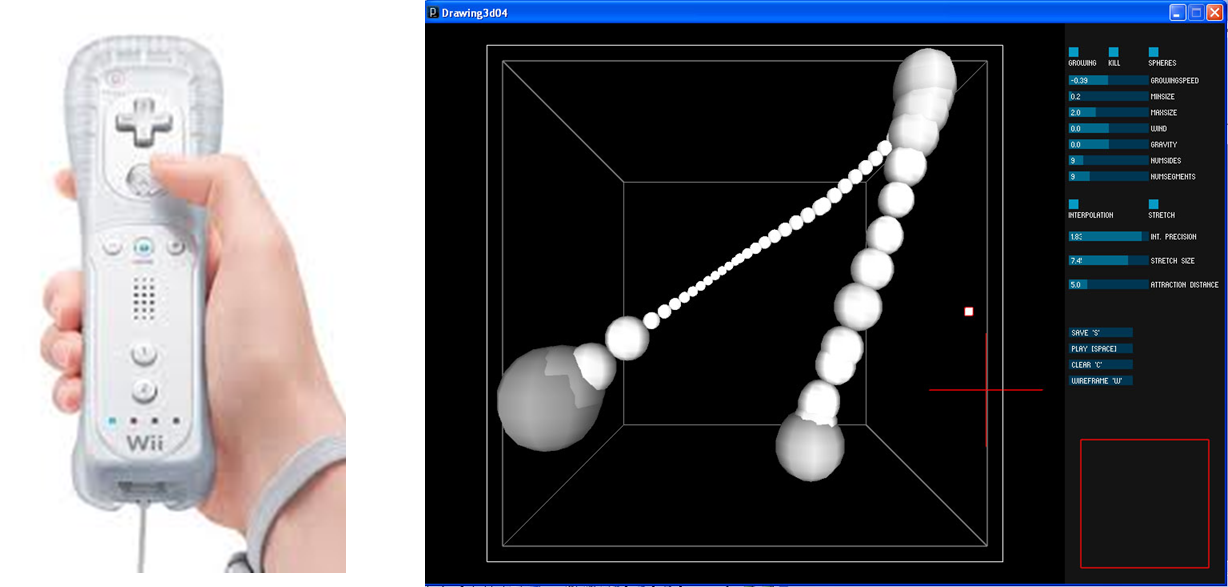The height and width of the screenshot is (587, 1228).
Task: Click the Drawing3d04 title text
Action: pos(474,12)
